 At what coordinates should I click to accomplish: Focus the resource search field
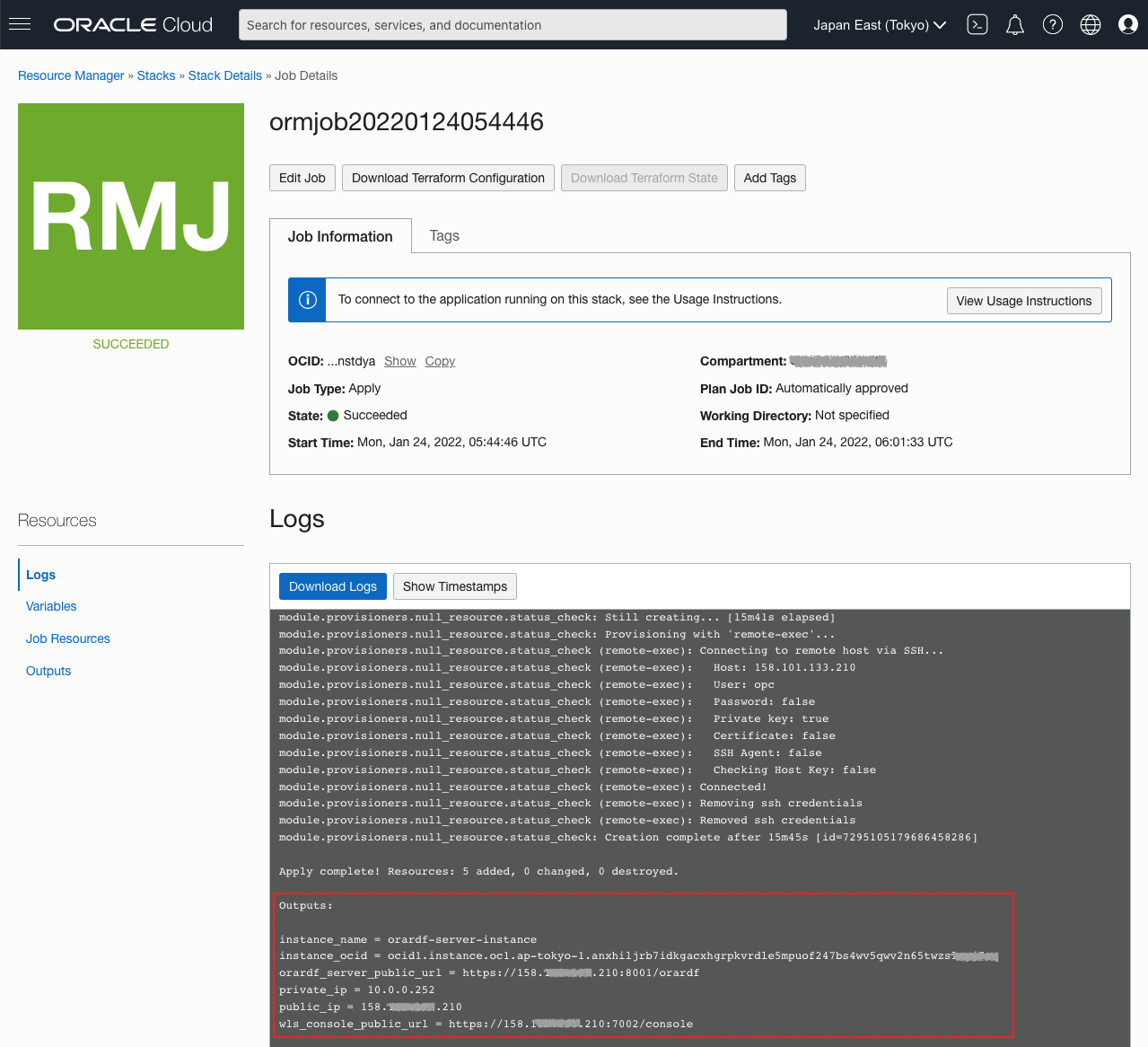[513, 25]
